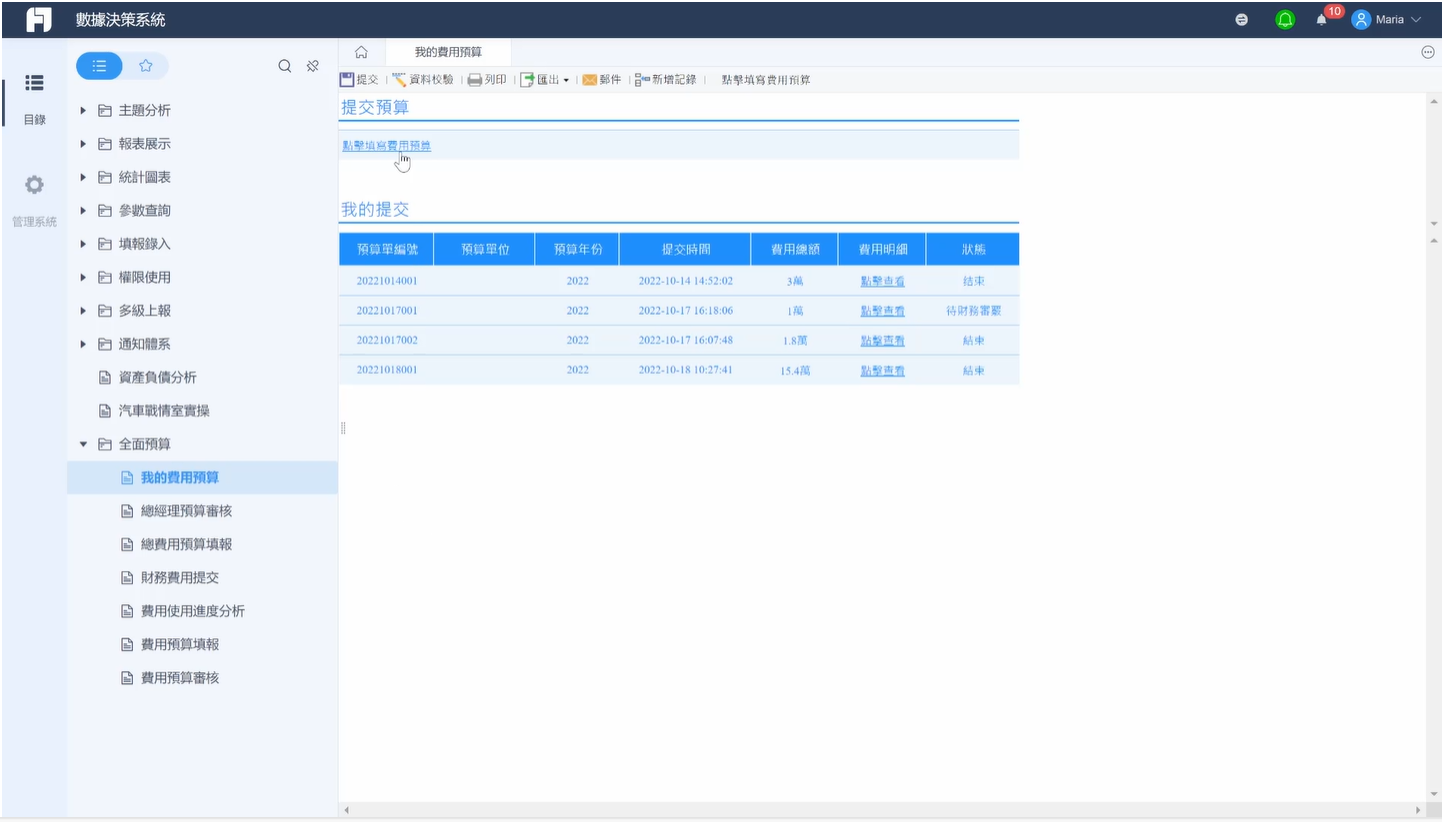Open the Maria user menu
Viewport: 1442px width, 822px height.
(x=1386, y=19)
